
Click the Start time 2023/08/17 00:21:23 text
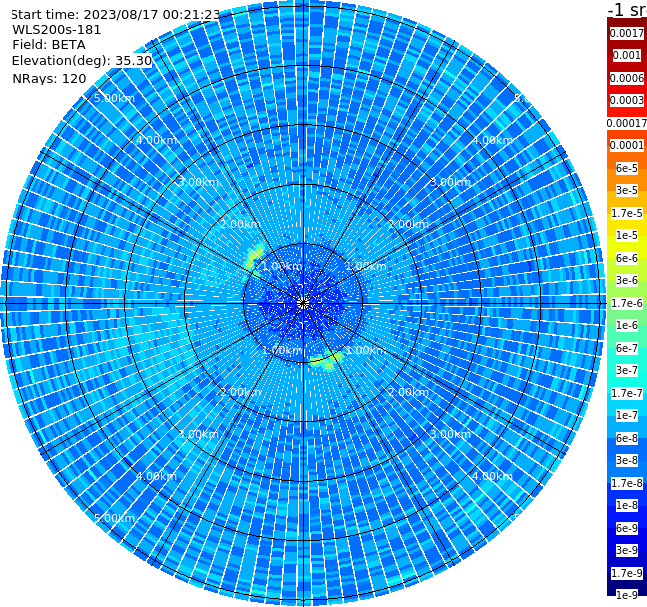pyautogui.click(x=116, y=15)
